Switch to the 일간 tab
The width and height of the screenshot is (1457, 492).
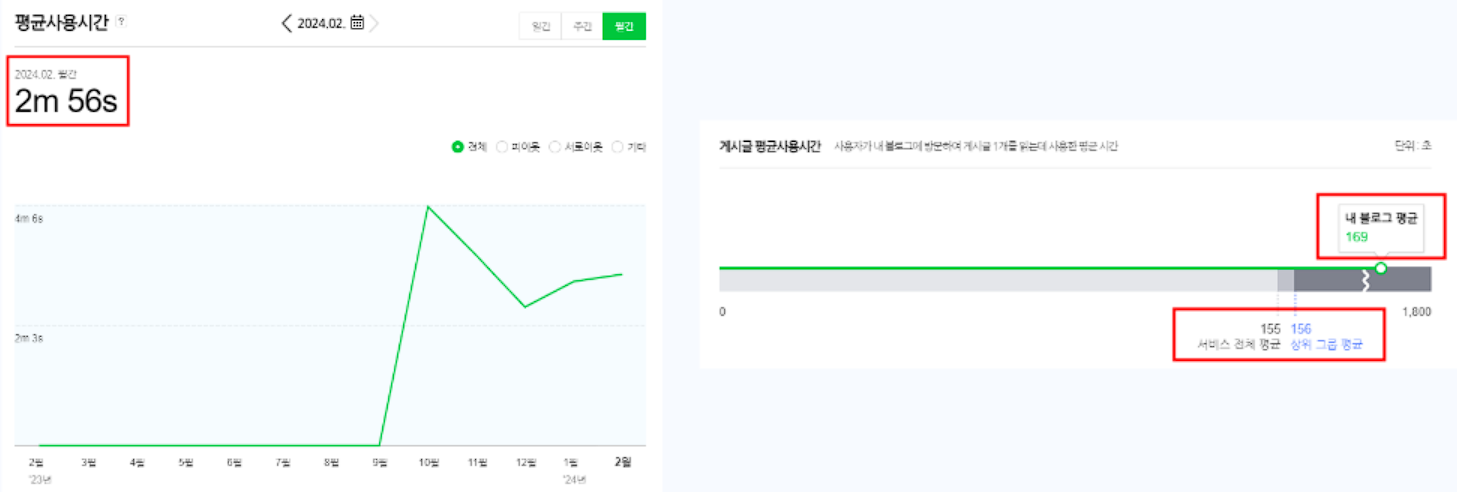coord(540,26)
